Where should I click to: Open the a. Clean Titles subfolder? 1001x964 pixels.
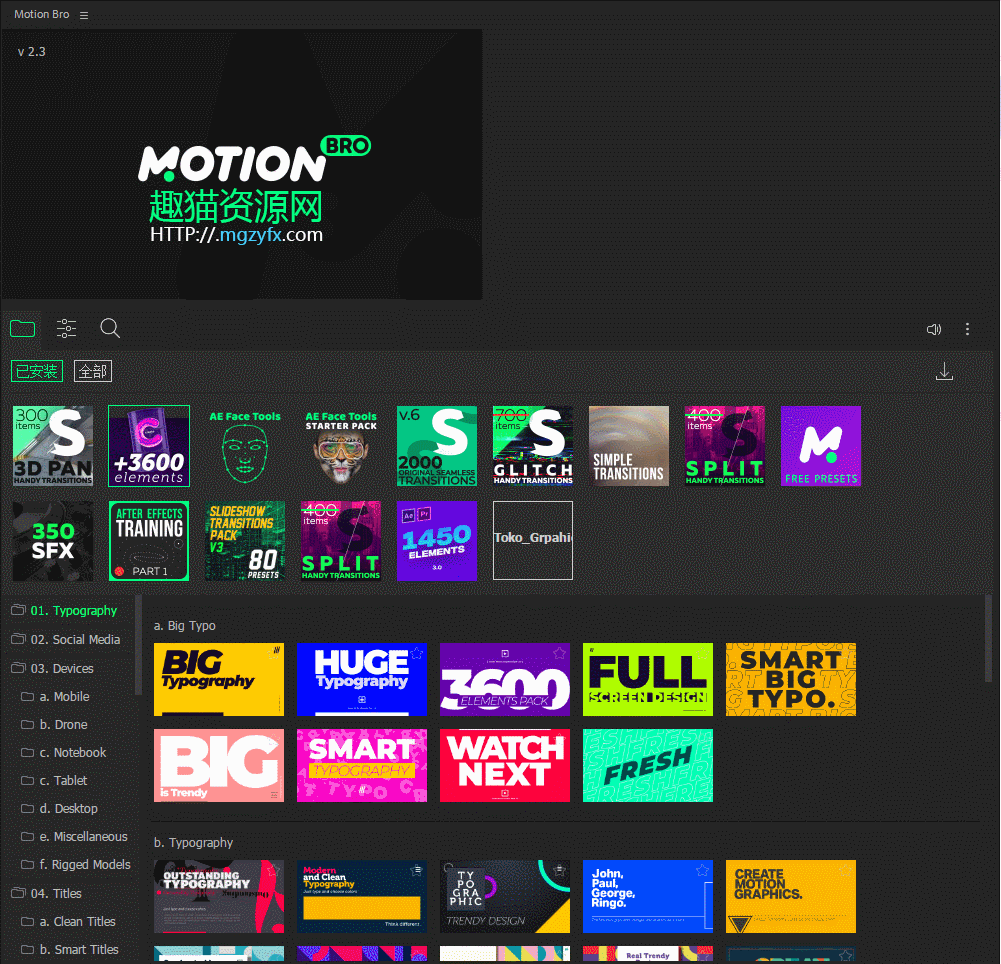pos(68,922)
